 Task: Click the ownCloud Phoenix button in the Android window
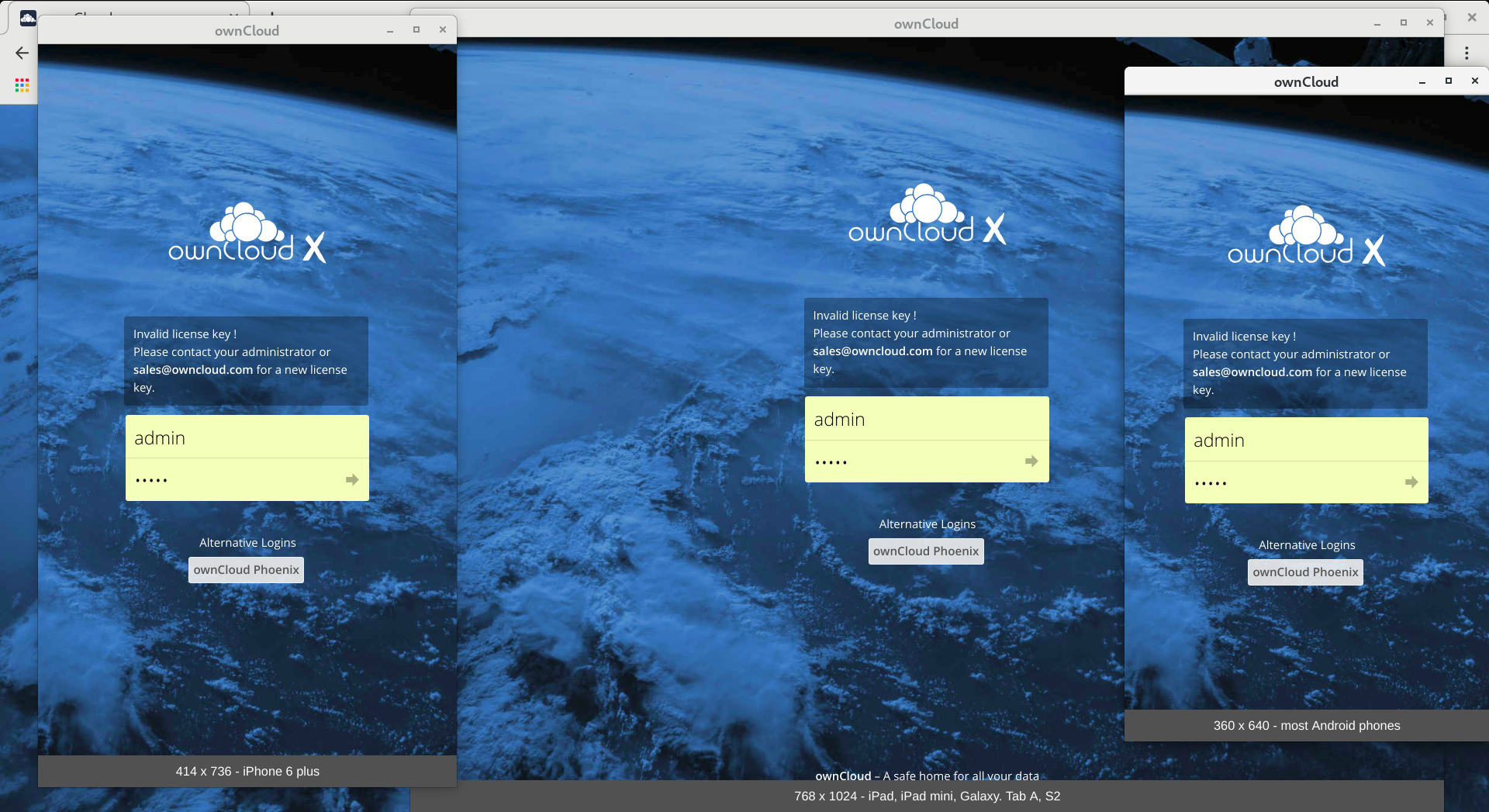1305,572
